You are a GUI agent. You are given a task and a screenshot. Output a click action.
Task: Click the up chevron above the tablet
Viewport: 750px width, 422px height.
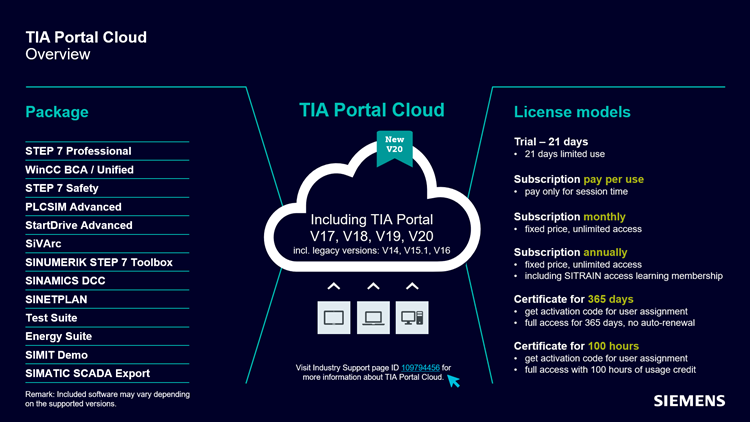334,286
